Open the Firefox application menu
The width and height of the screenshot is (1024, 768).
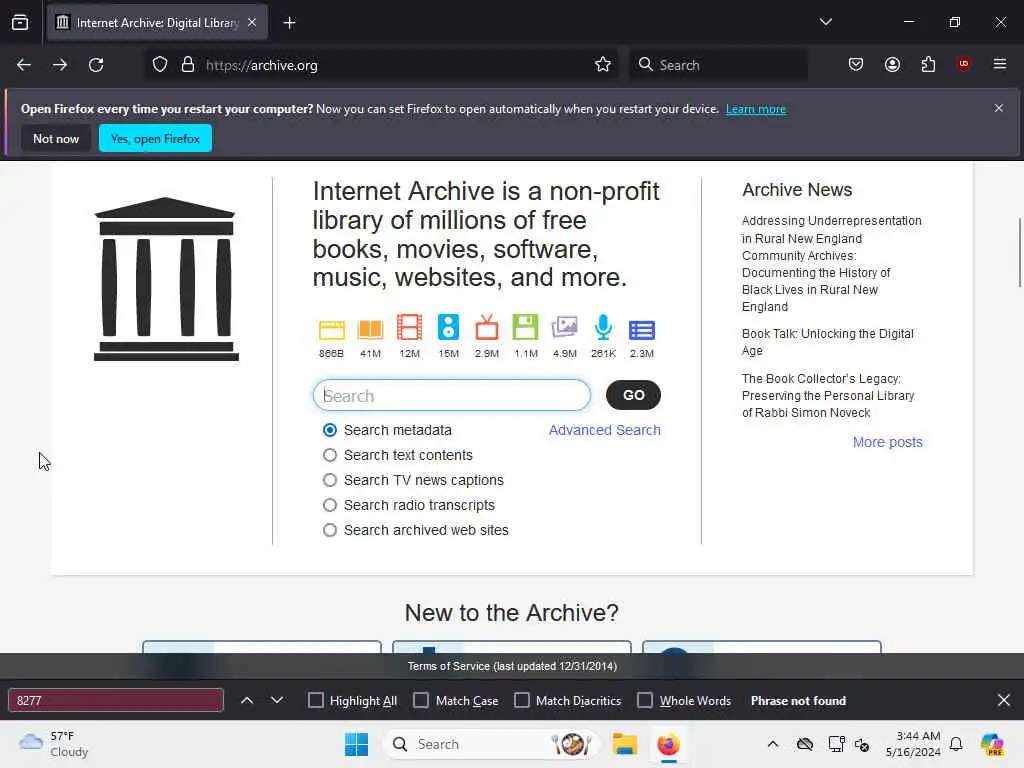coord(1000,64)
